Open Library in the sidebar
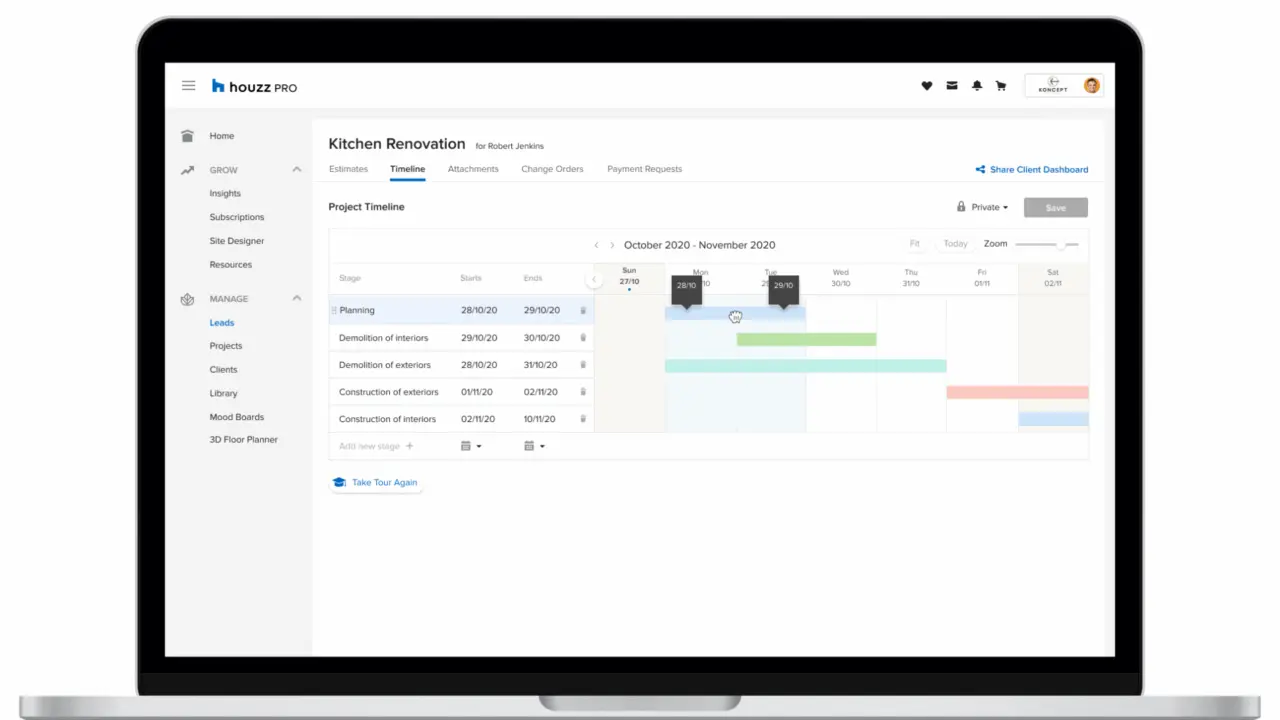The height and width of the screenshot is (720, 1280). 224,394
